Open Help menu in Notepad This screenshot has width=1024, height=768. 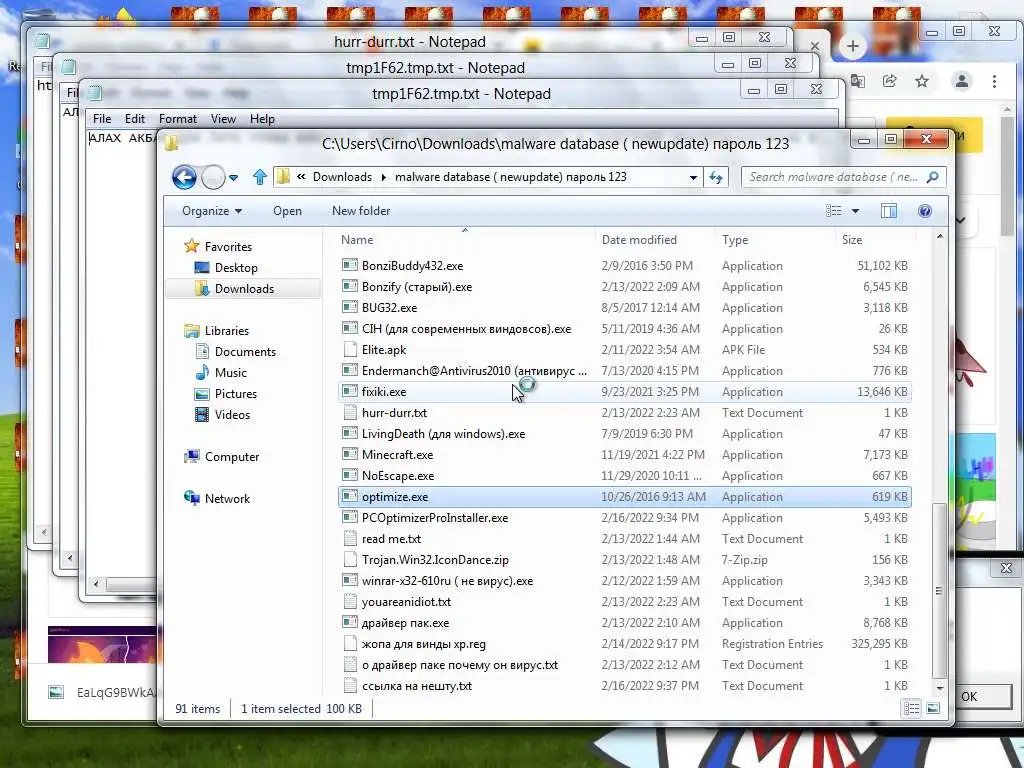point(262,119)
